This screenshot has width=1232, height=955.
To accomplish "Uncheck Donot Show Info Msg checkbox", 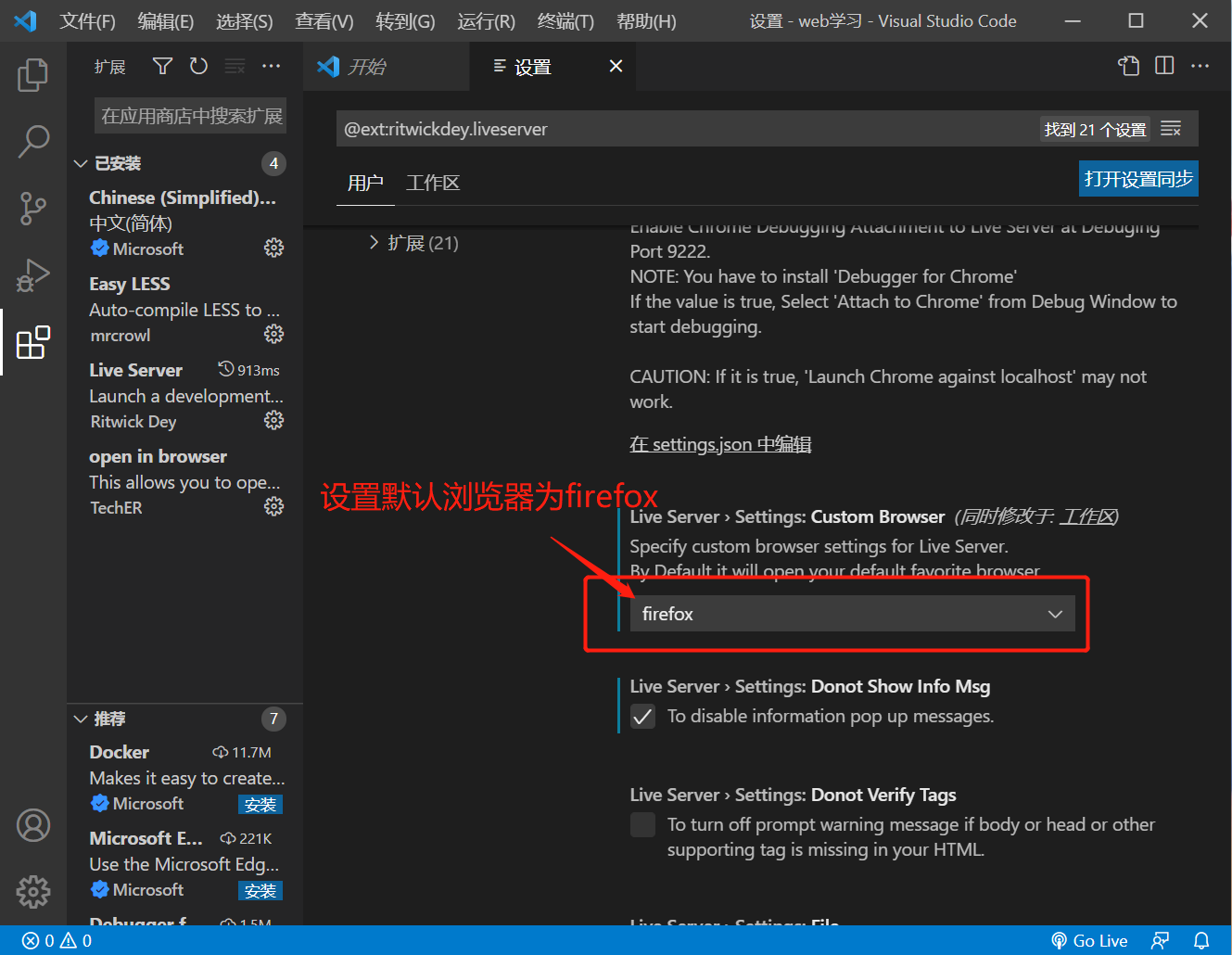I will pos(642,717).
